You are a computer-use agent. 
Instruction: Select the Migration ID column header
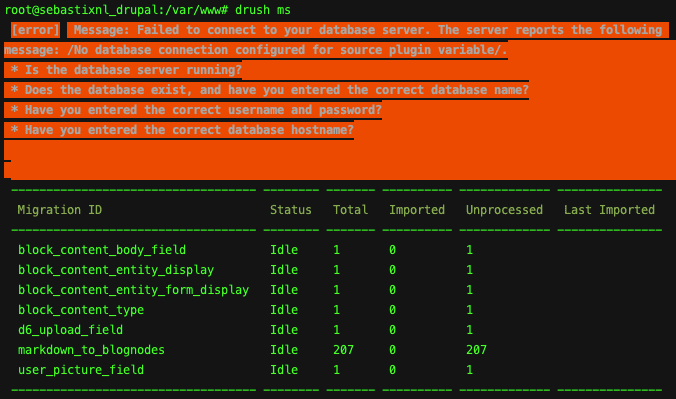(59, 210)
